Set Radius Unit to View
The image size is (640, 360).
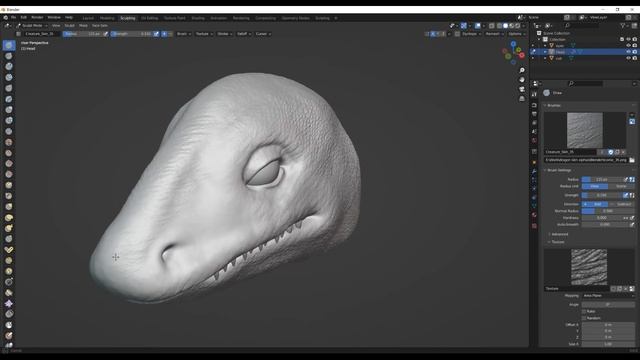click(x=595, y=186)
